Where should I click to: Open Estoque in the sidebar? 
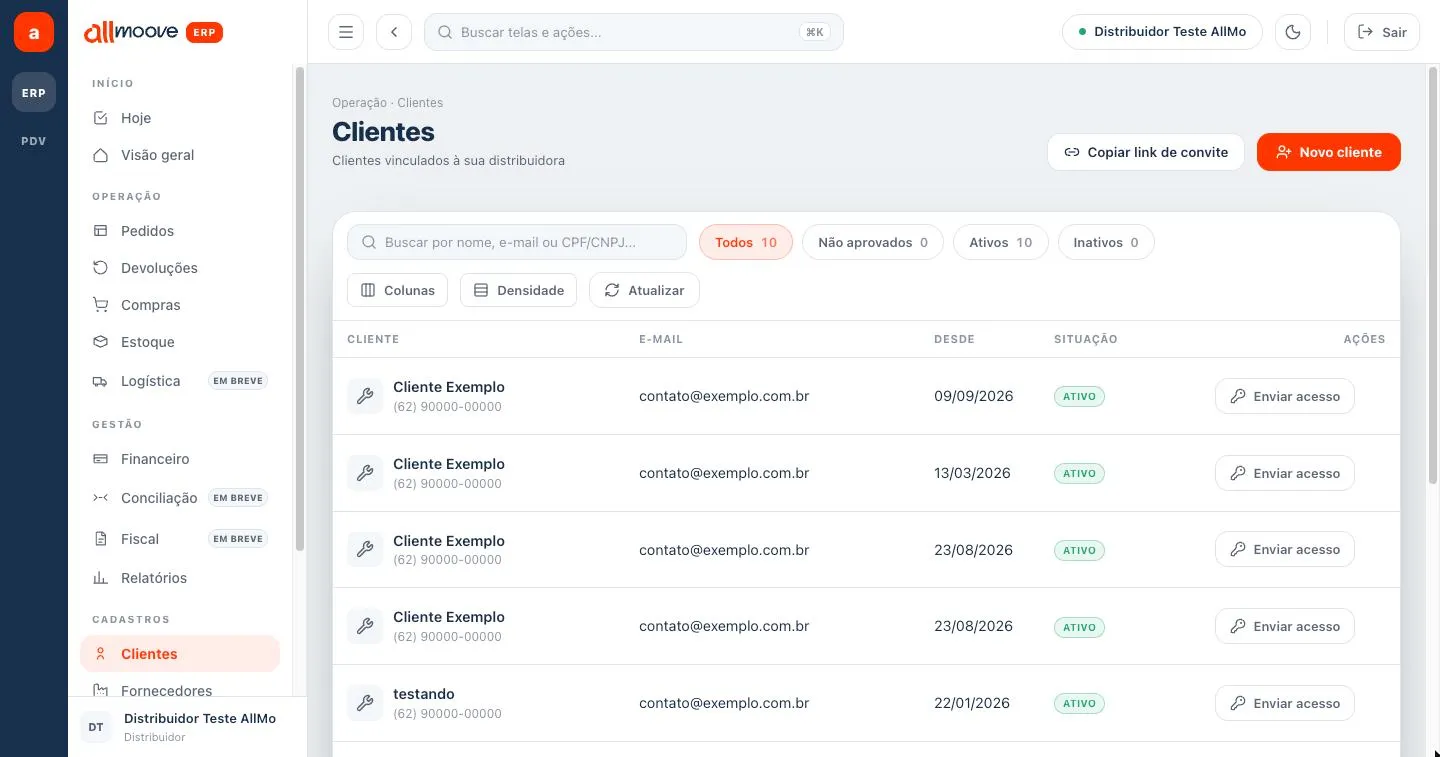180,342
